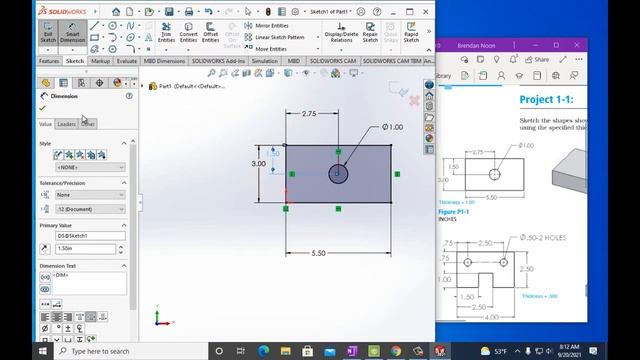Screen dimensions: 640x360
Task: Expand the Part1 feature tree node
Action: click(142, 86)
